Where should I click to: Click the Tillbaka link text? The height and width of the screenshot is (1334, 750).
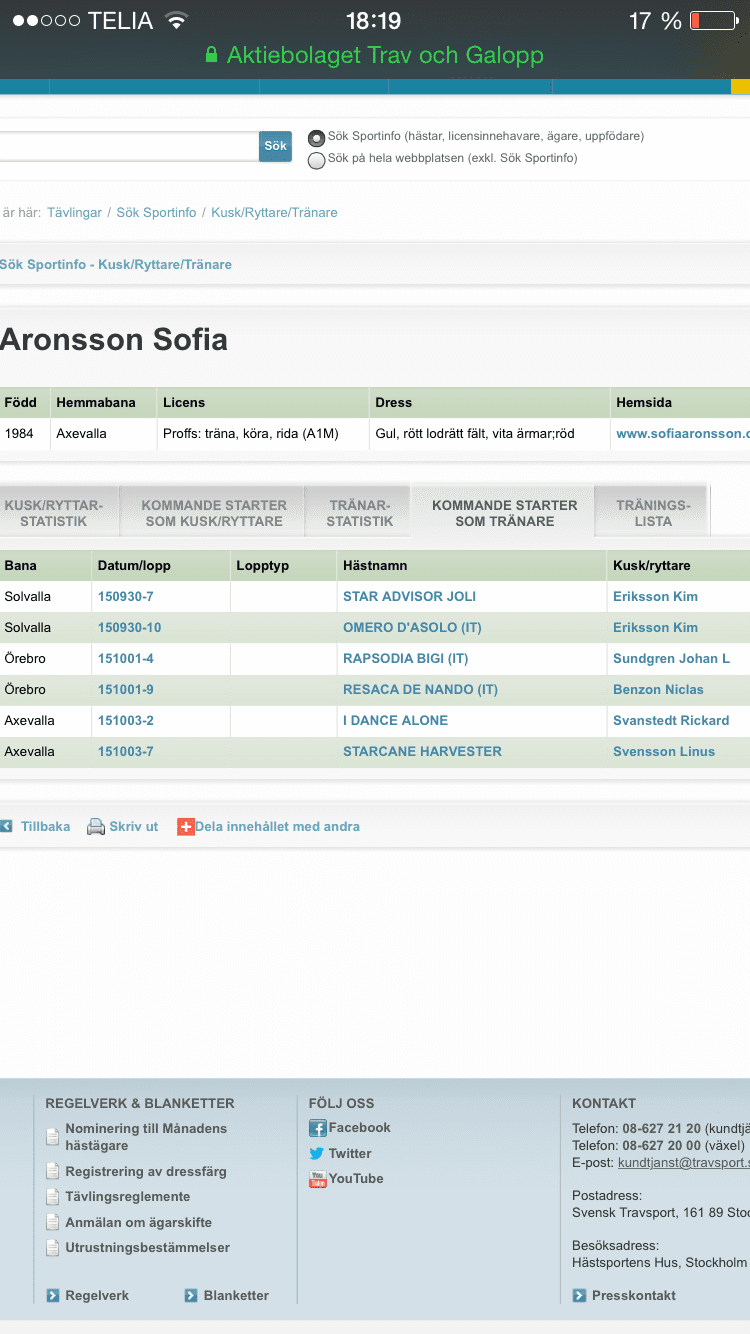coord(45,827)
